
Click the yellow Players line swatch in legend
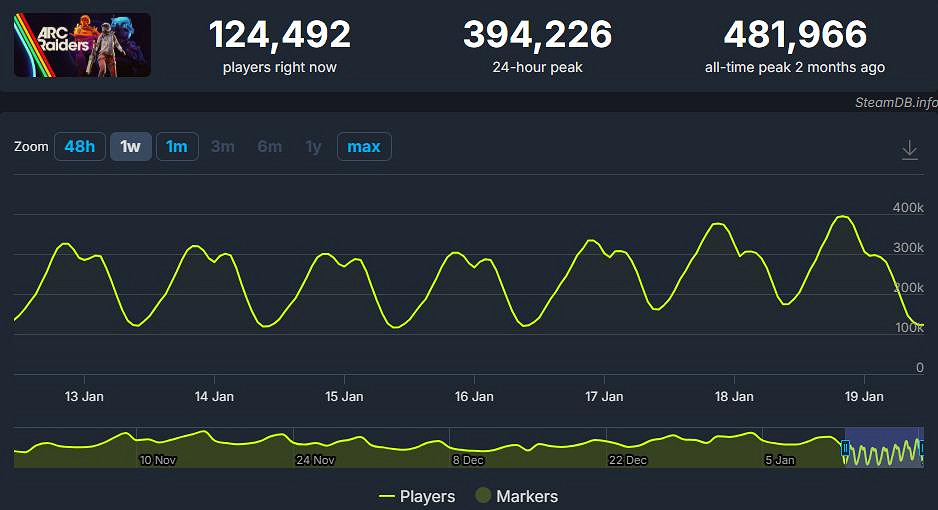(x=387, y=496)
